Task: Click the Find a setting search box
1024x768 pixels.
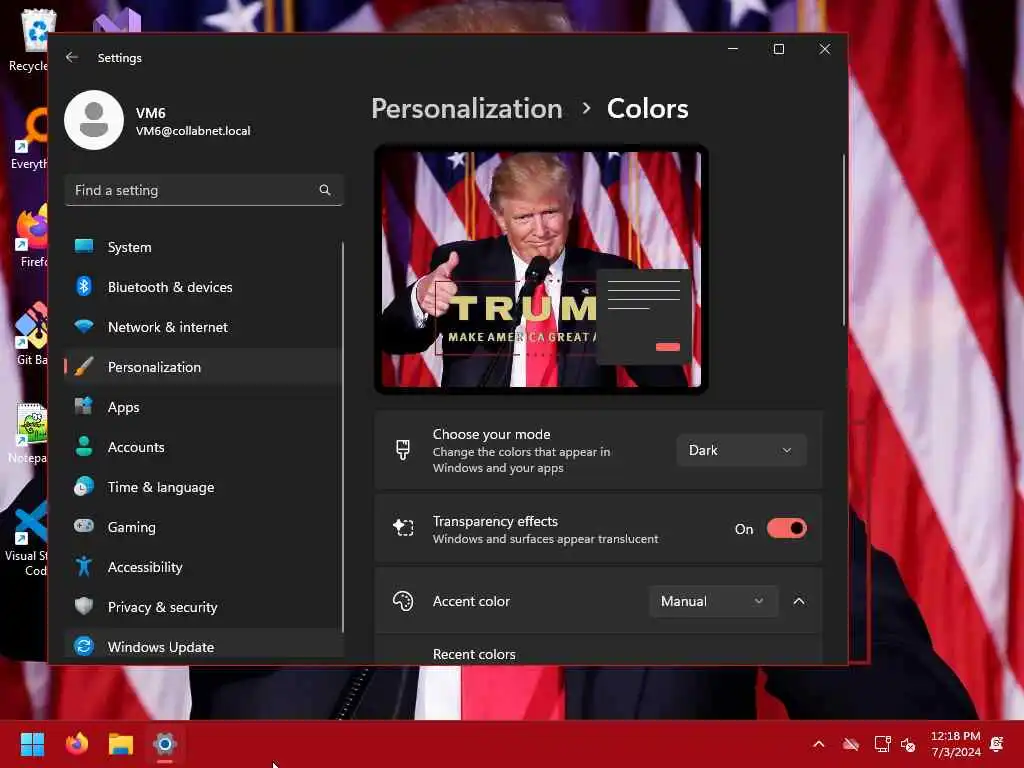Action: pos(204,190)
